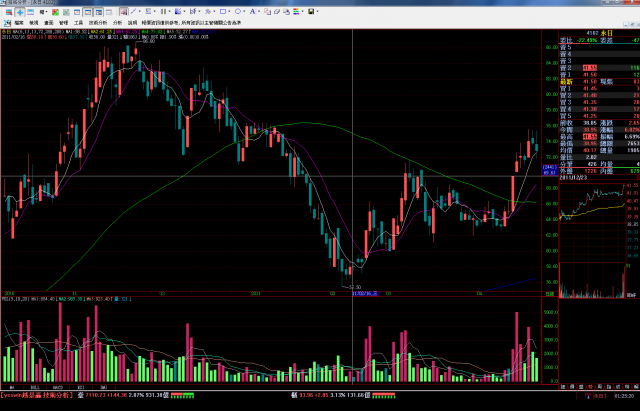Open the 視 dropdown in the toolbar
This screenshot has width=640, height=411.
tap(43, 12)
